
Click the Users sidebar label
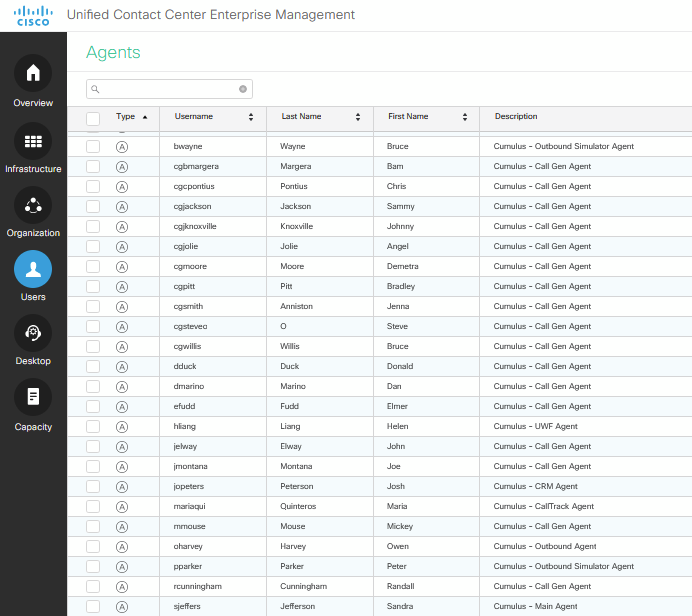(x=33, y=297)
